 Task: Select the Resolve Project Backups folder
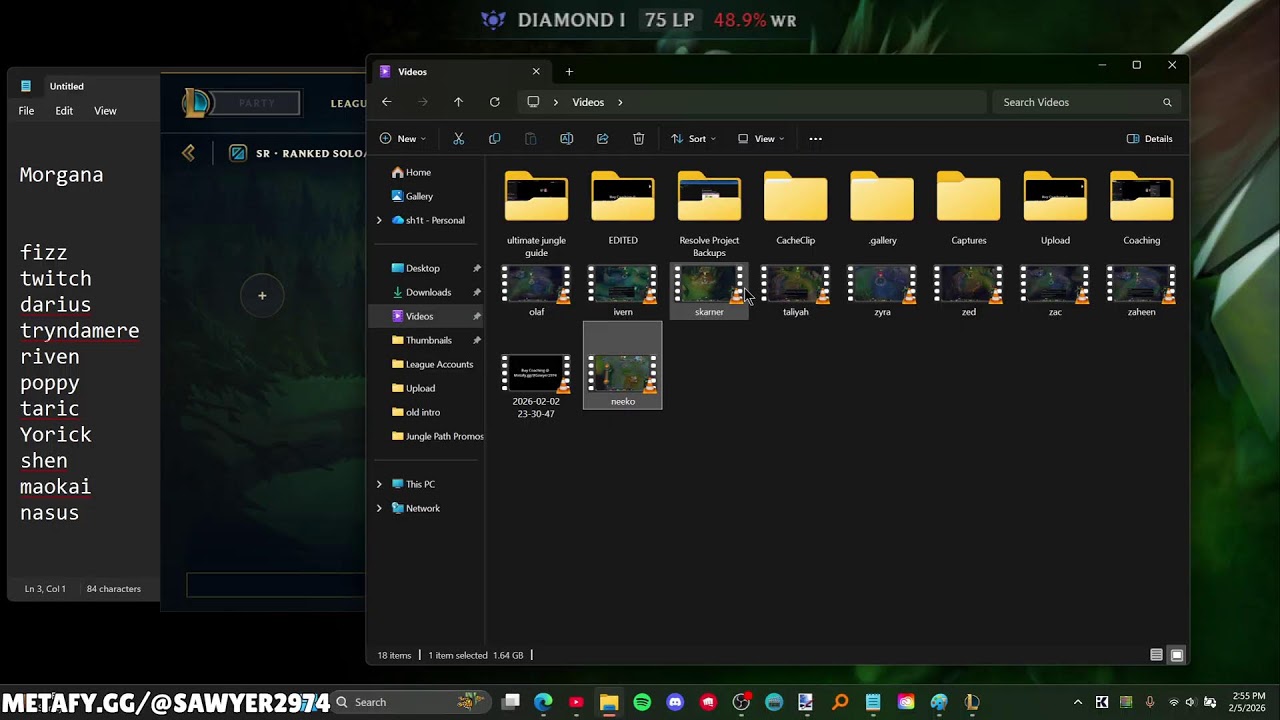709,215
